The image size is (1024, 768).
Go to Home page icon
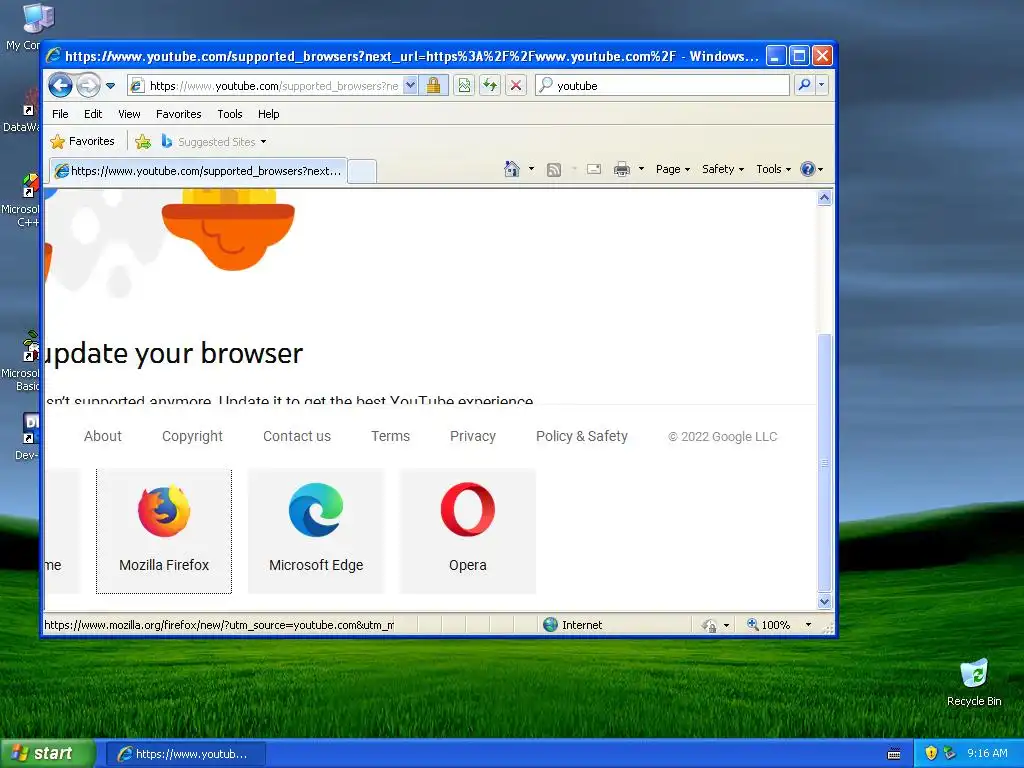point(511,169)
